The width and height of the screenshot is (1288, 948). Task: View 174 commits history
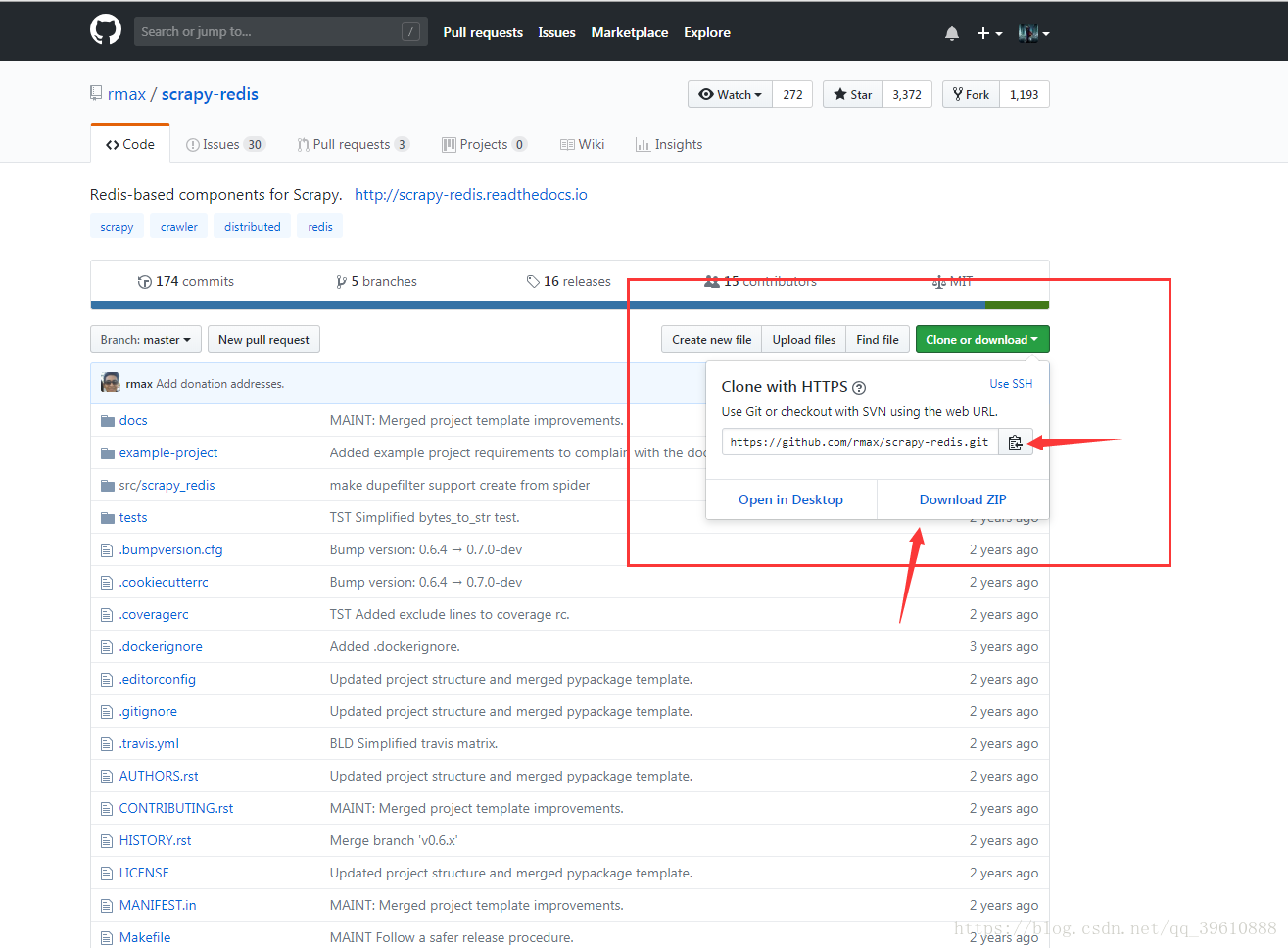[x=186, y=281]
